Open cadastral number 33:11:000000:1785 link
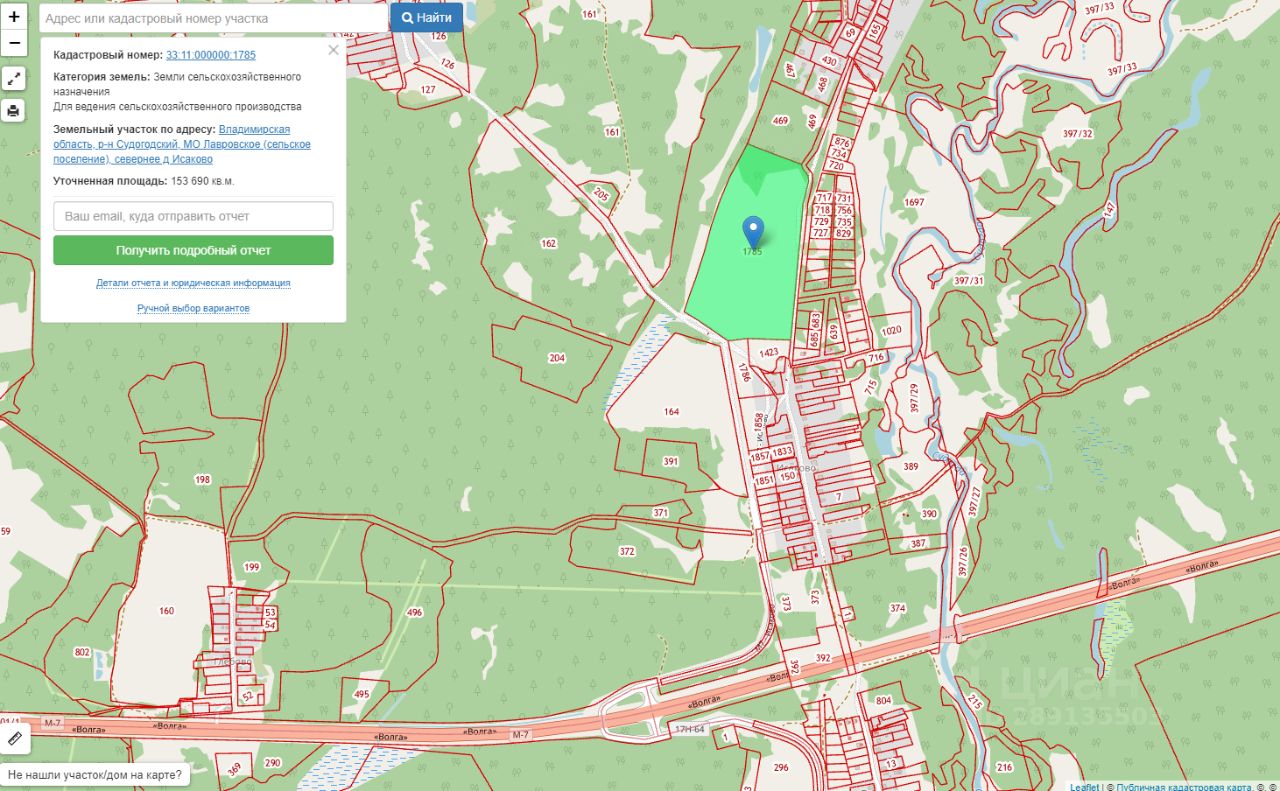The width and height of the screenshot is (1280, 791). tap(211, 55)
